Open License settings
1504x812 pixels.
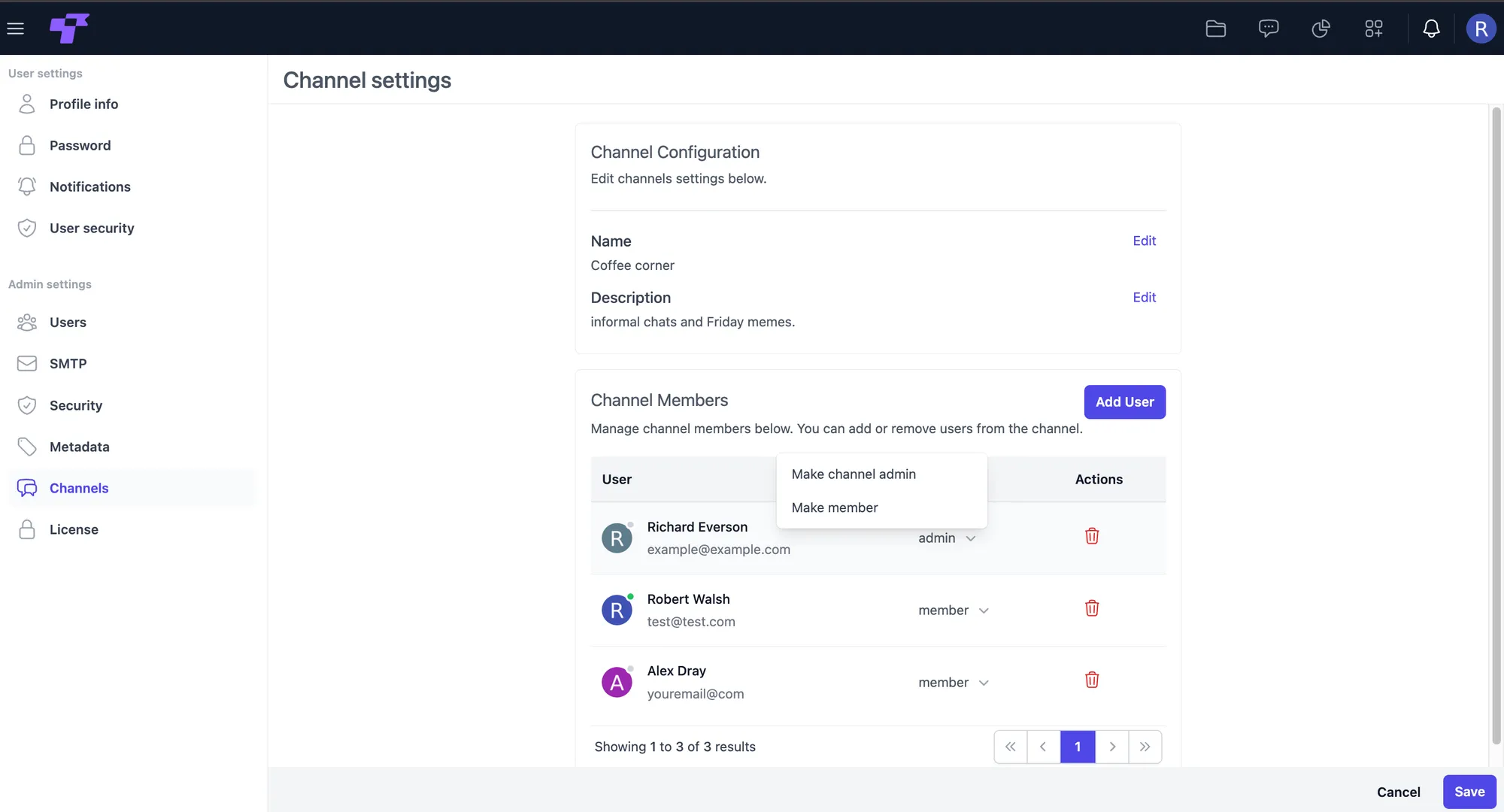tap(132, 530)
